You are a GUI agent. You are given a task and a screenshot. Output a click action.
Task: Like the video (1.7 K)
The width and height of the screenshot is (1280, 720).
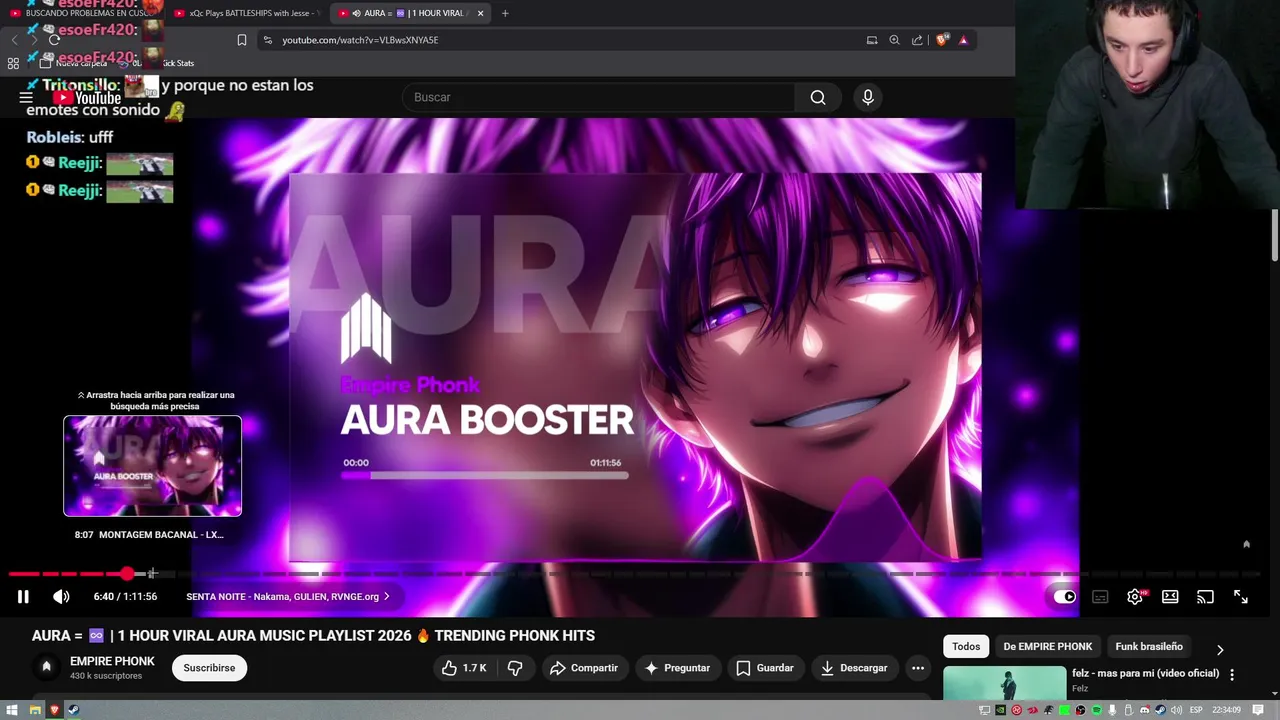pos(464,668)
